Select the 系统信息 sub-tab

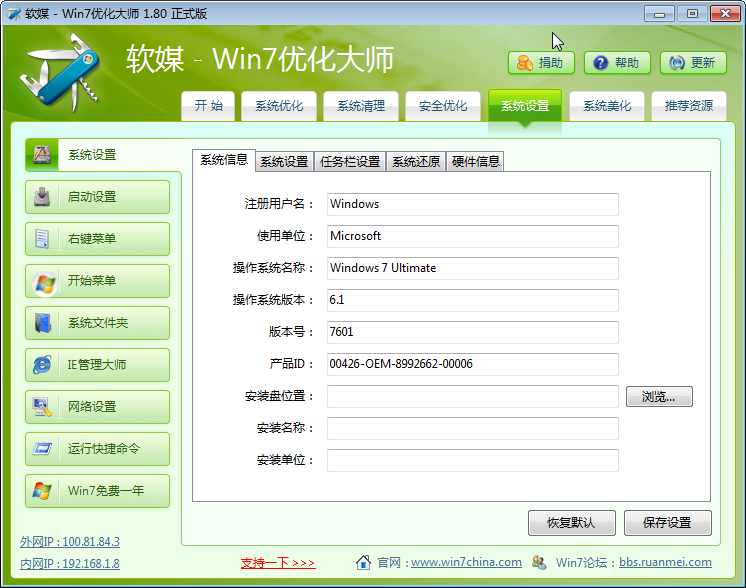click(224, 160)
